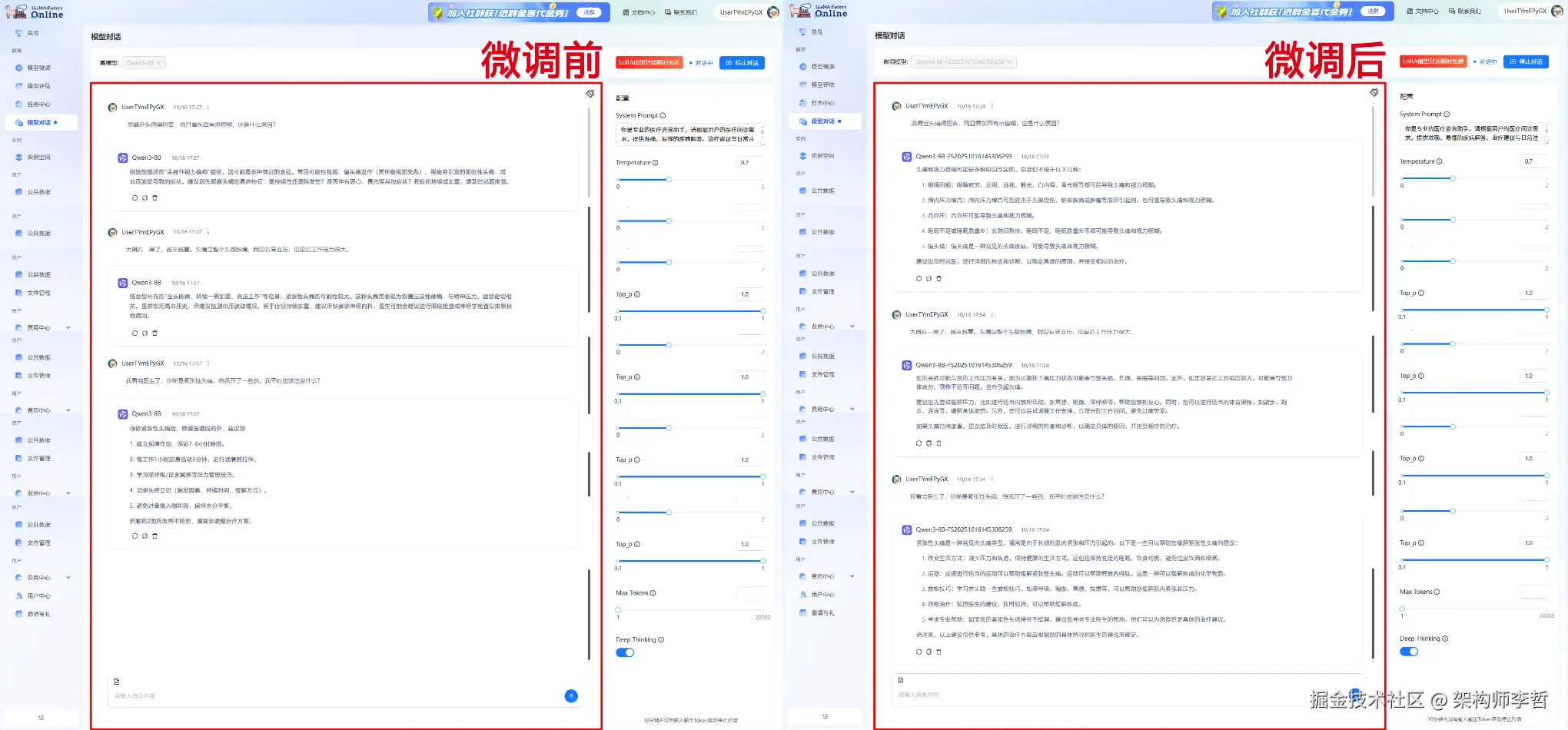
Task: Toggle Deep Thinking switch in left window
Action: click(625, 652)
